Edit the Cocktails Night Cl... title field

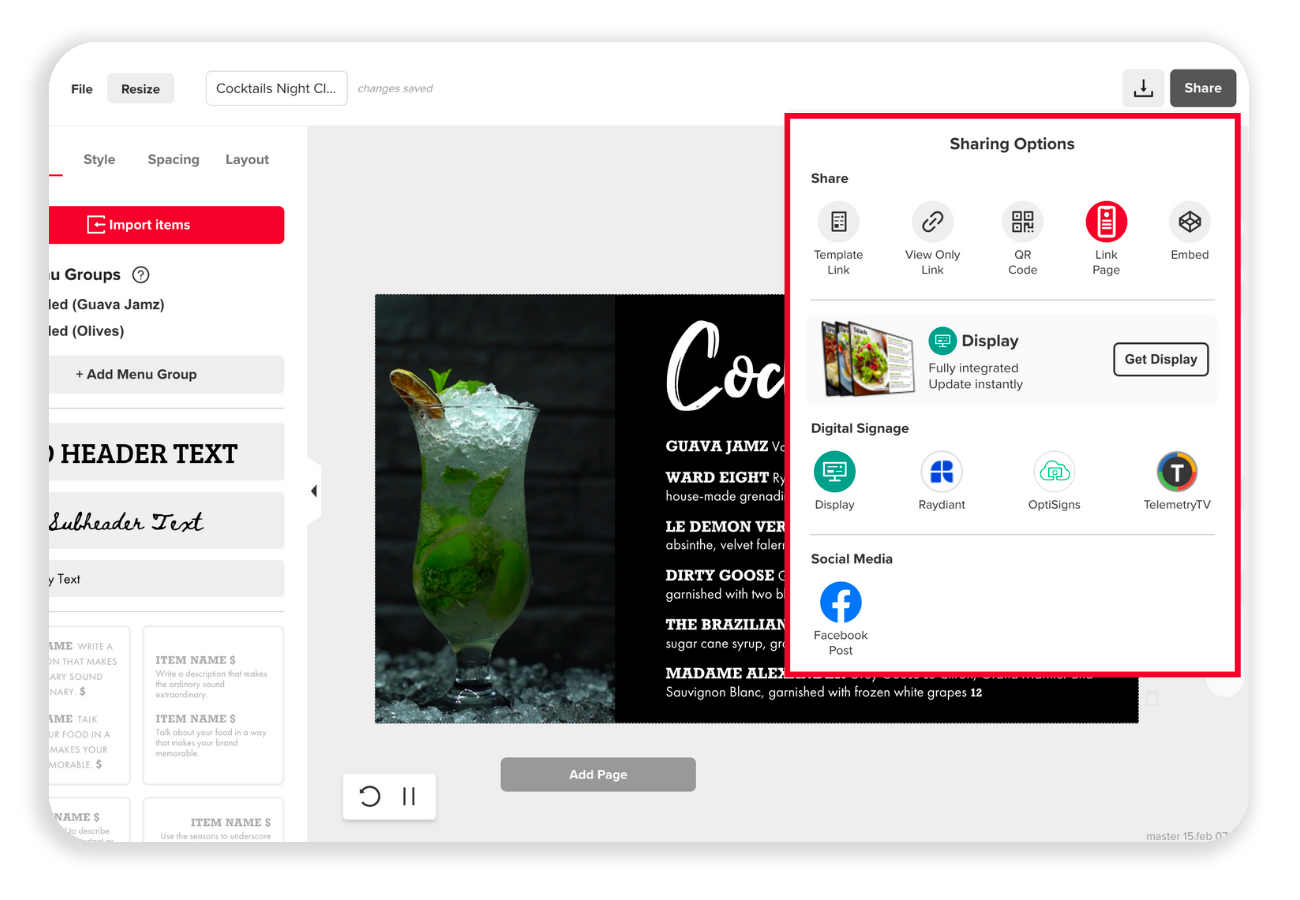pos(277,88)
